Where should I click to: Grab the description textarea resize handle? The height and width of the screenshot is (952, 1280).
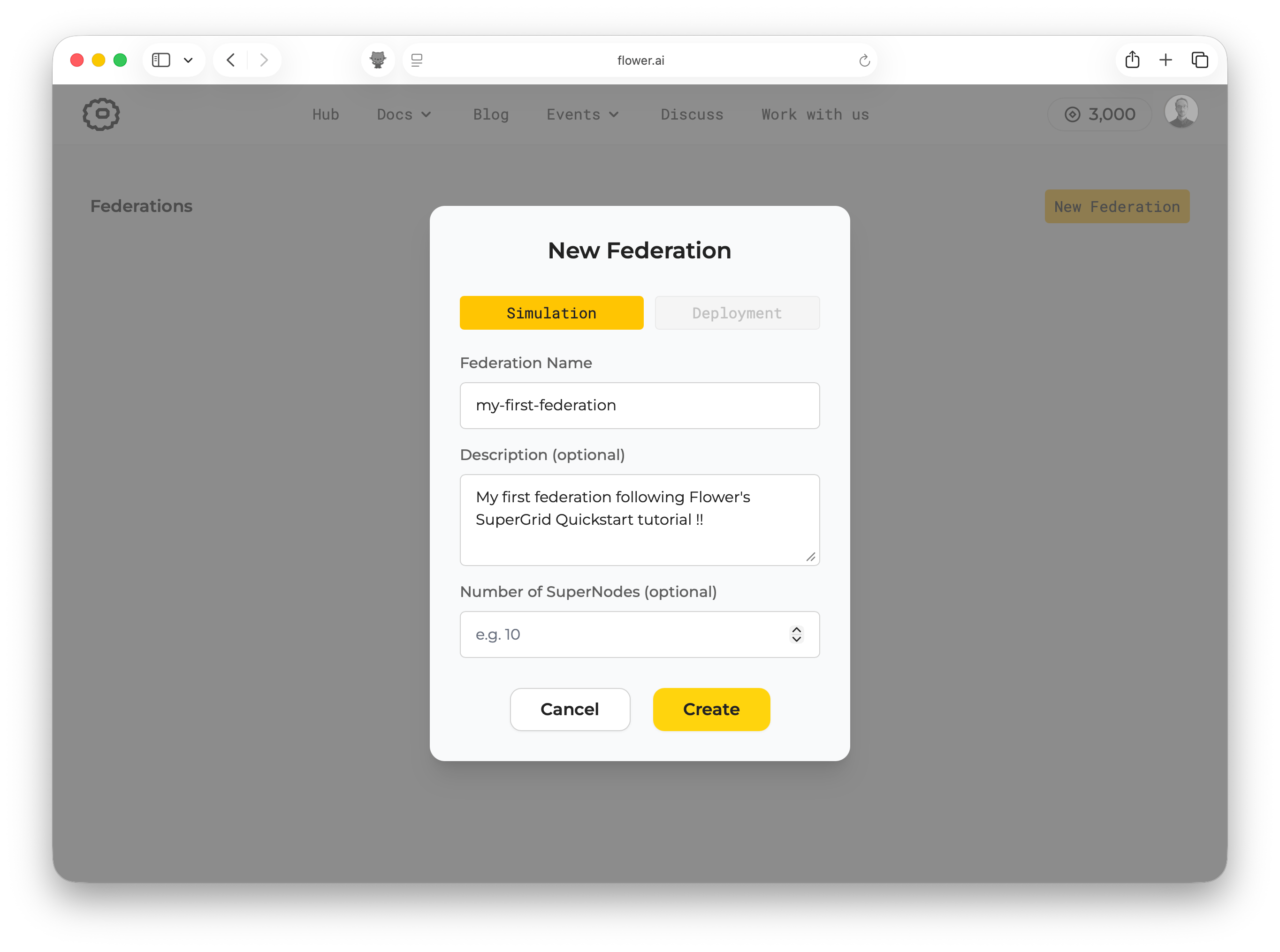coord(811,557)
